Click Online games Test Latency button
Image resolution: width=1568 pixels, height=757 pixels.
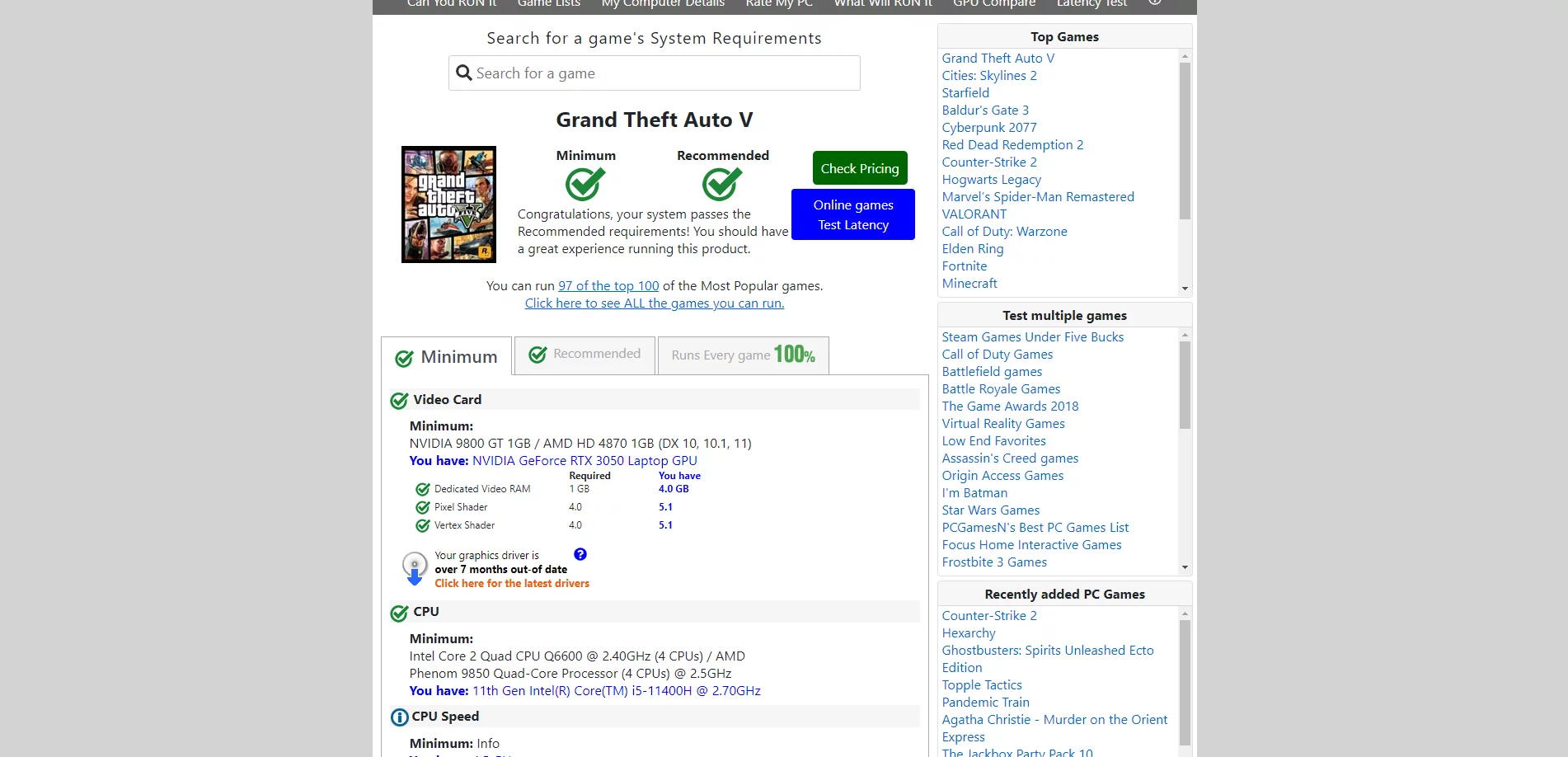(x=853, y=214)
